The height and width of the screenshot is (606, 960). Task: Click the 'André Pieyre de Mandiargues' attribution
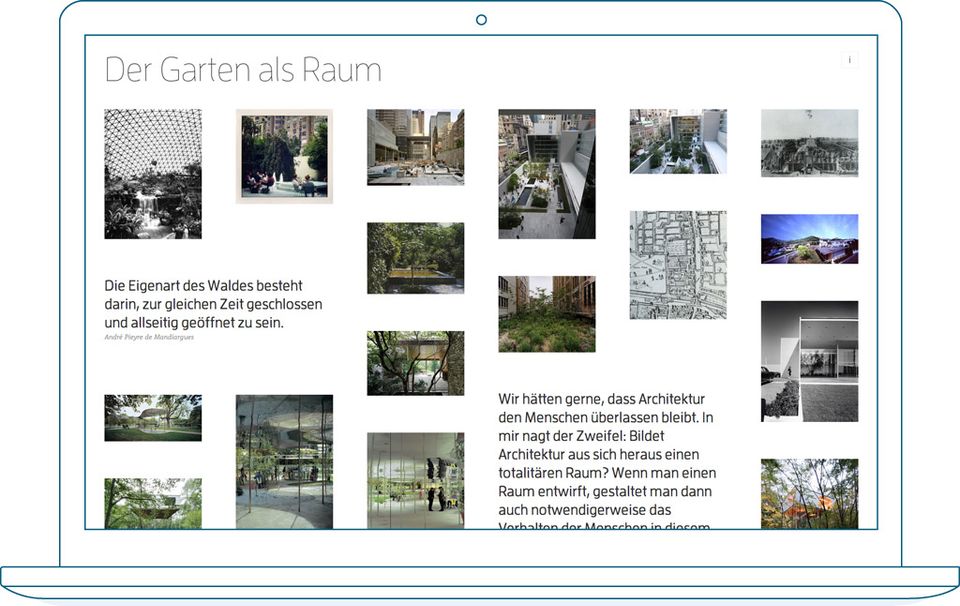[149, 338]
